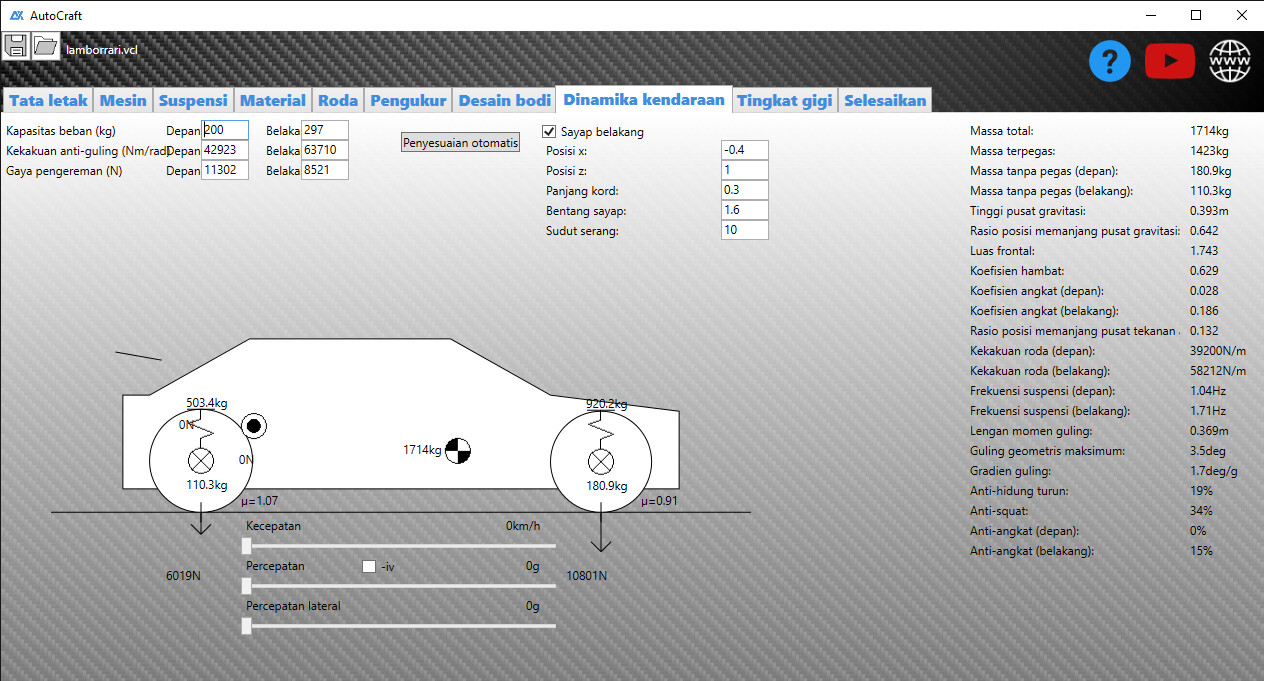Open the Tingkat gigi tab
The image size is (1264, 681).
point(784,100)
